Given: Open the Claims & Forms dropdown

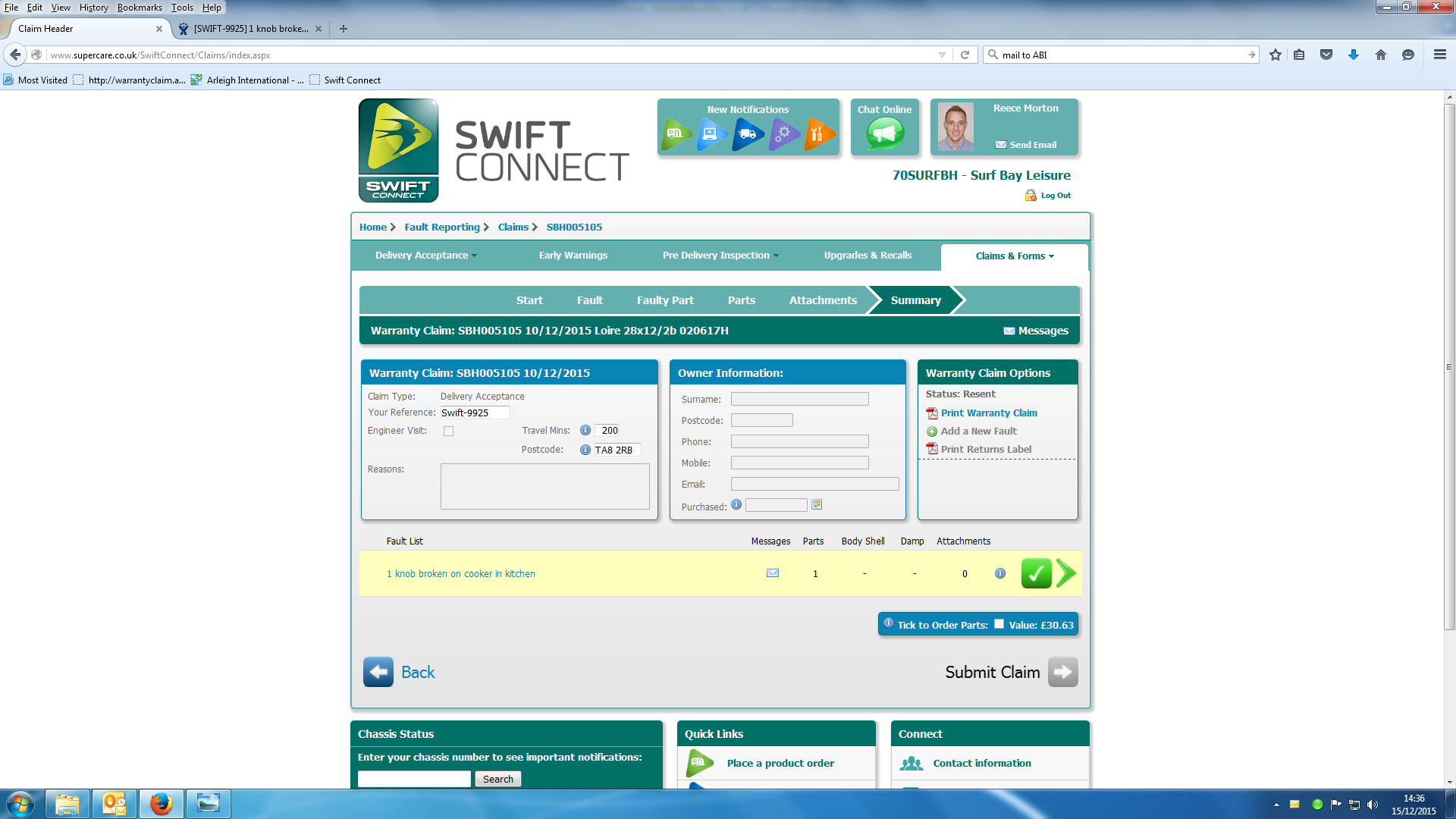Looking at the screenshot, I should click(x=1014, y=256).
